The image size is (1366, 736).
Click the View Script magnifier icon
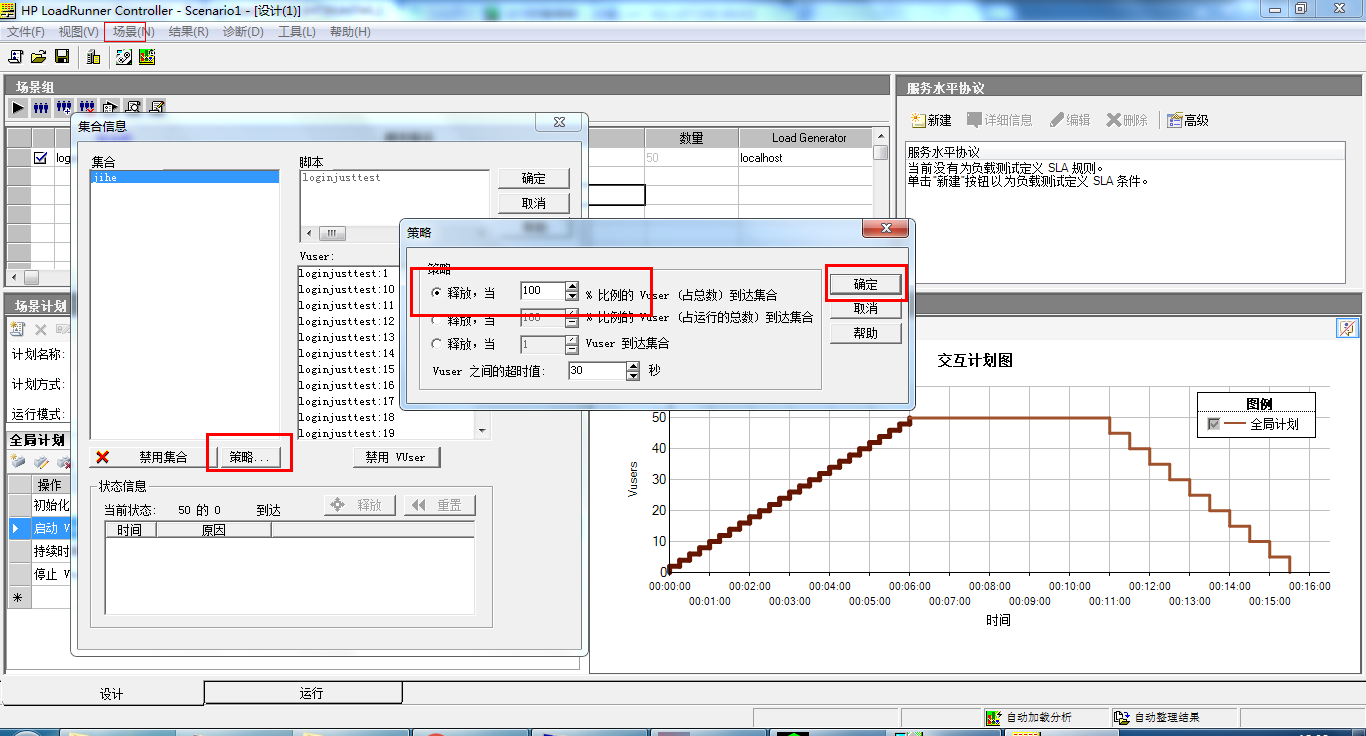[x=133, y=107]
